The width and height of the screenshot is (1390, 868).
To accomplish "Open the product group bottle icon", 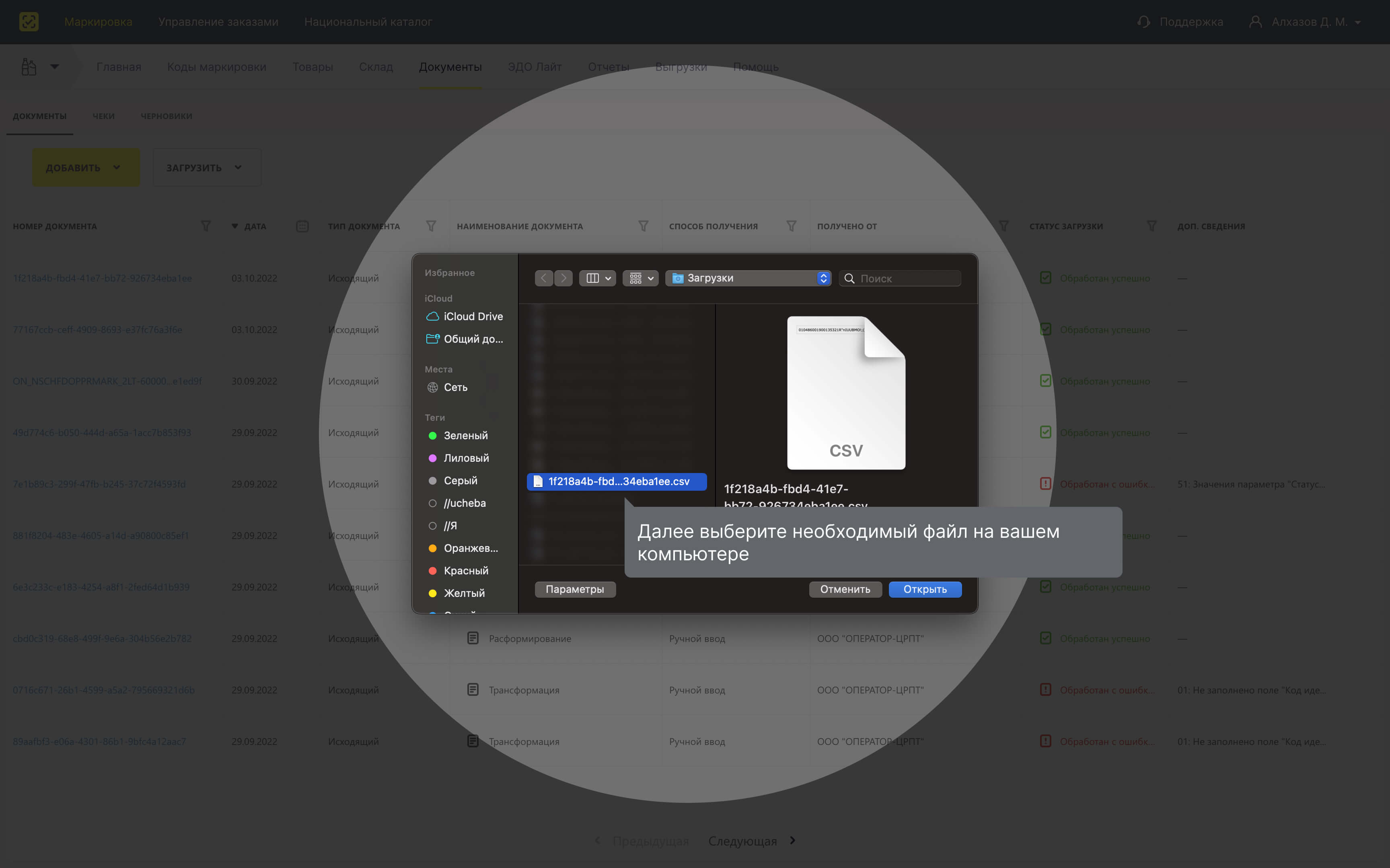I will coord(29,67).
